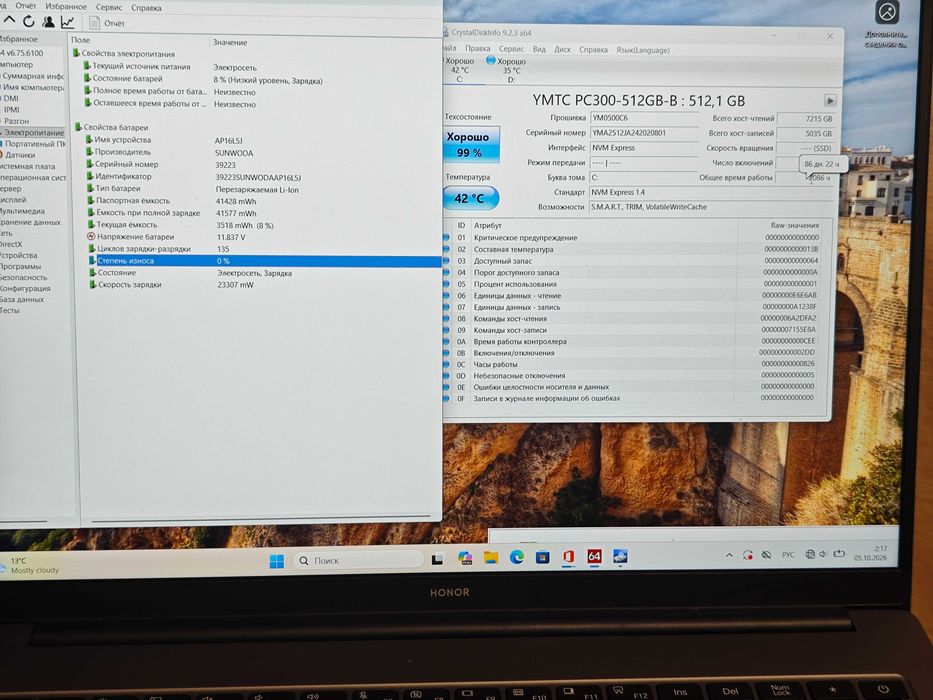Click the 42 °C temperature button

[470, 198]
